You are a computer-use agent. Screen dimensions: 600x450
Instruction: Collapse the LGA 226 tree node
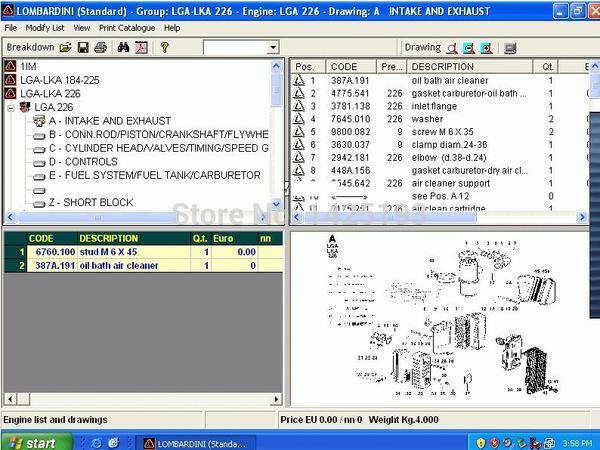pyautogui.click(x=11, y=108)
